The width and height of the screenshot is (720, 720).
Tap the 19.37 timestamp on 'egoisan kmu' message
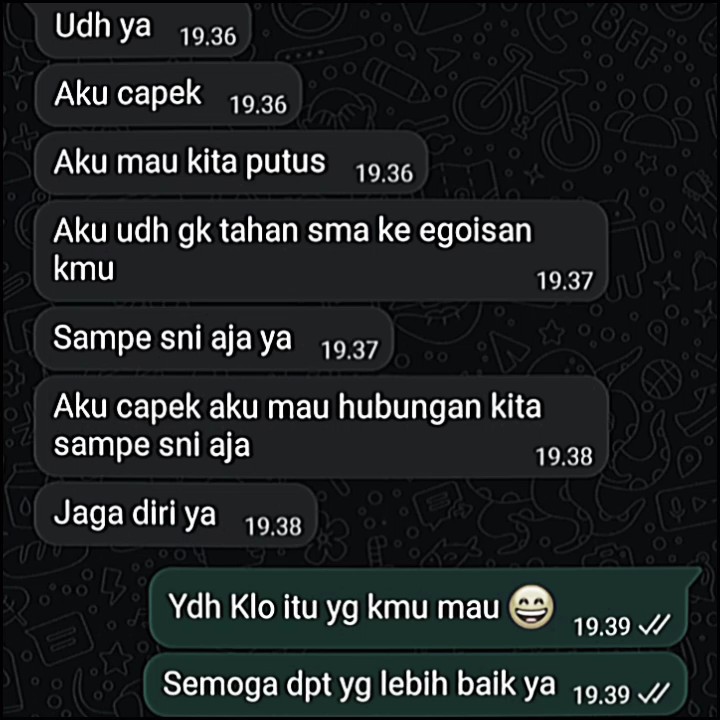tap(565, 281)
